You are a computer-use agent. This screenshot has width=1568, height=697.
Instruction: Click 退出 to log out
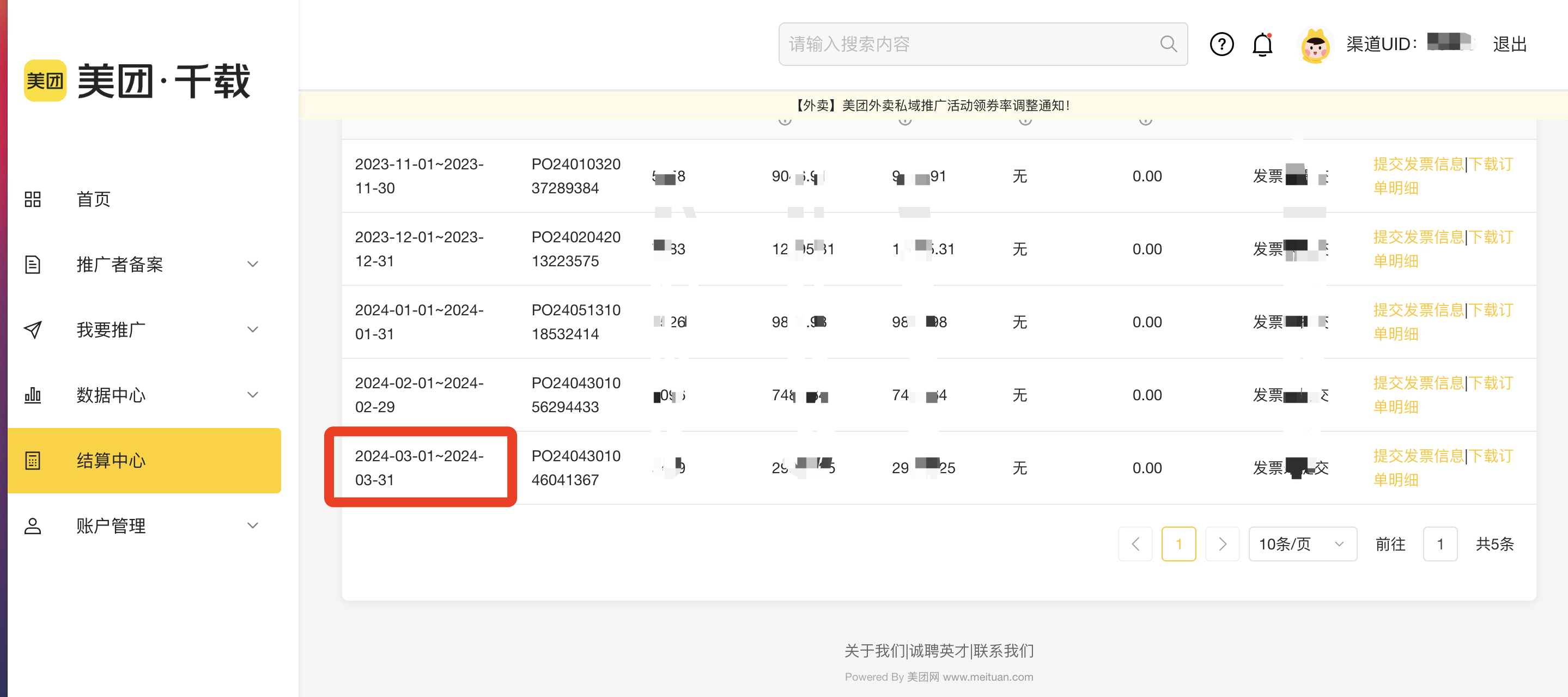(x=1509, y=44)
